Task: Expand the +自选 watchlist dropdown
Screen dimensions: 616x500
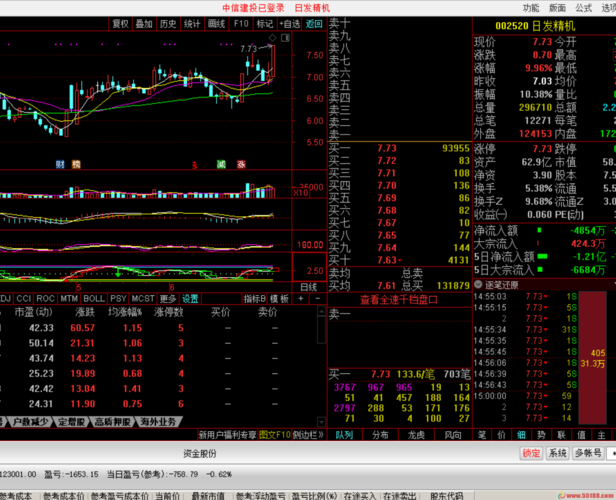Action: pos(289,23)
